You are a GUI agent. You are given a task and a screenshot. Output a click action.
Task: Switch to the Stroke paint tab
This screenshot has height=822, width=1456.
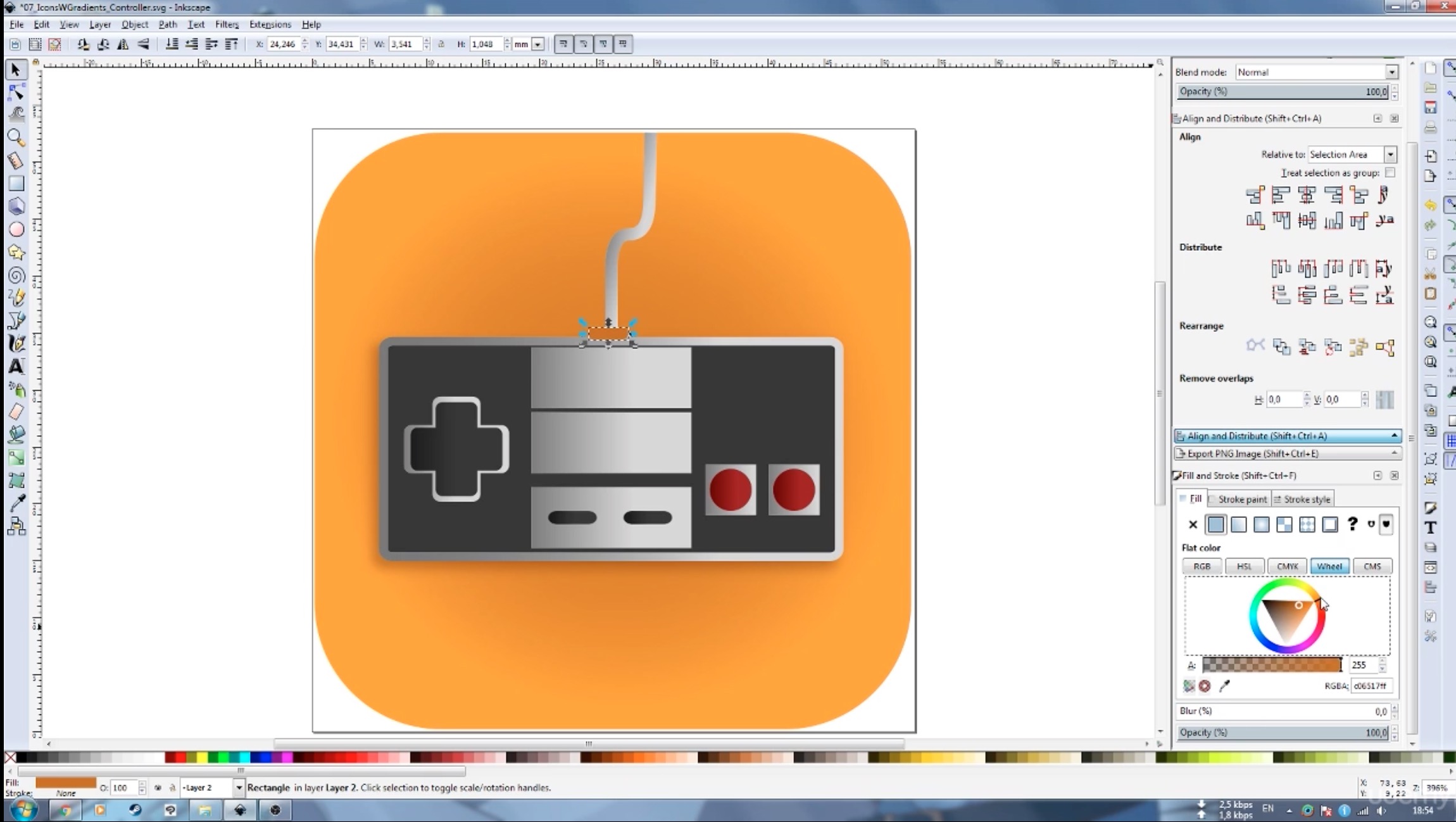click(x=1239, y=499)
